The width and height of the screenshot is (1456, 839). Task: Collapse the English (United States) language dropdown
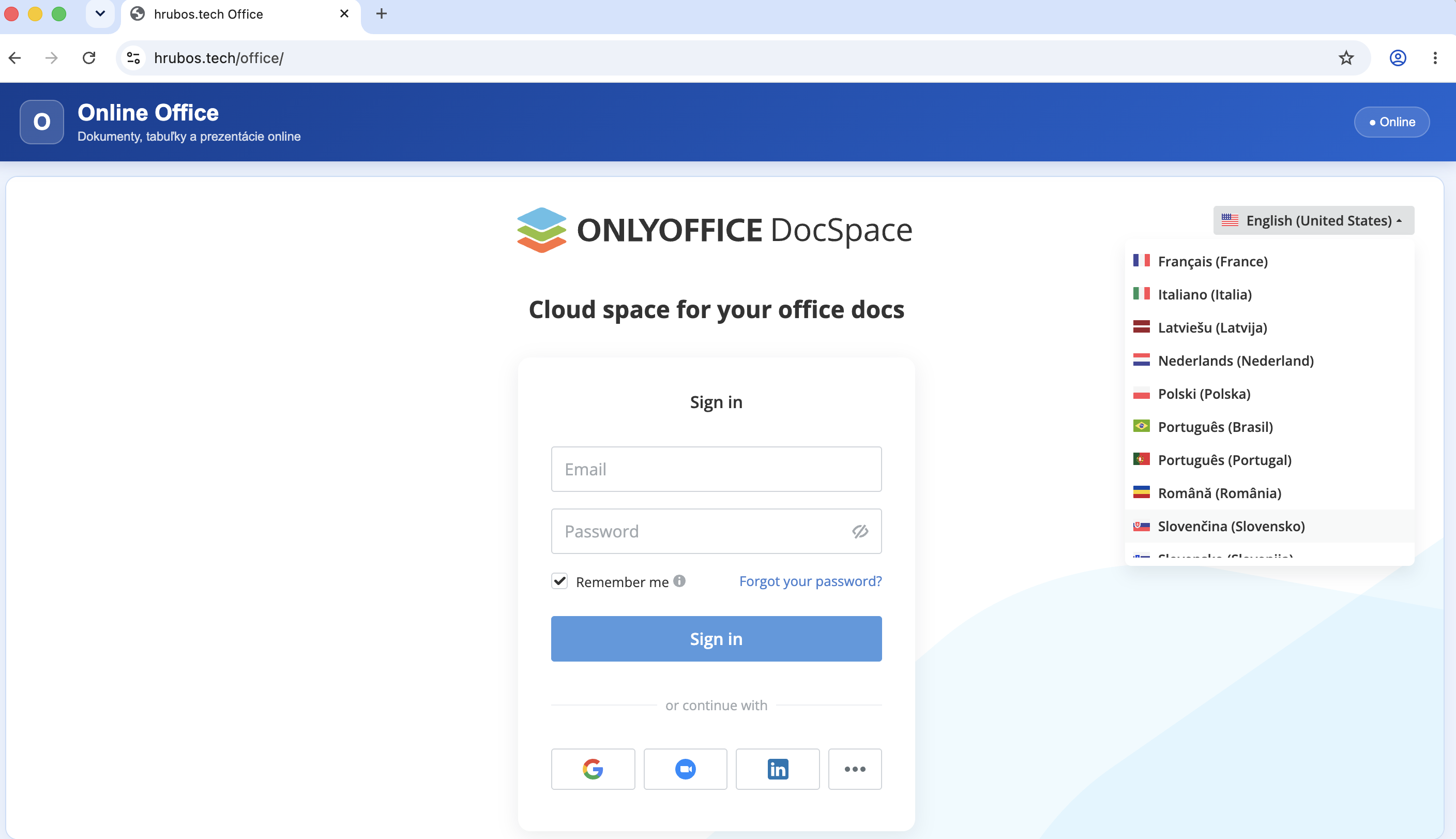(1313, 220)
